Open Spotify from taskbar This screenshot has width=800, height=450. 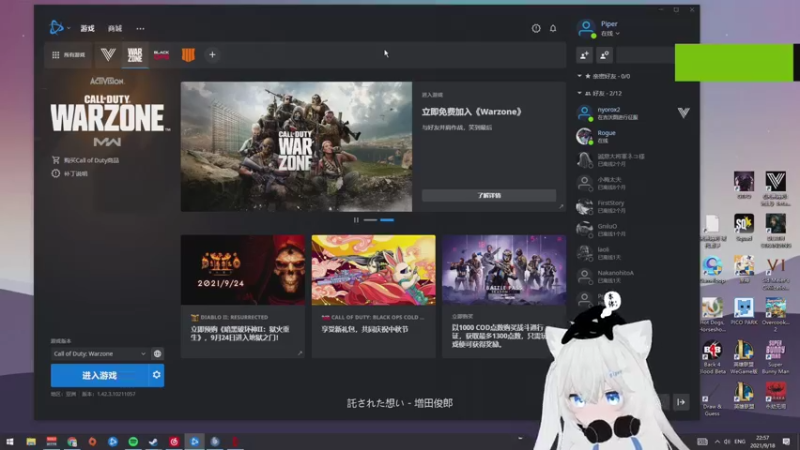133,441
